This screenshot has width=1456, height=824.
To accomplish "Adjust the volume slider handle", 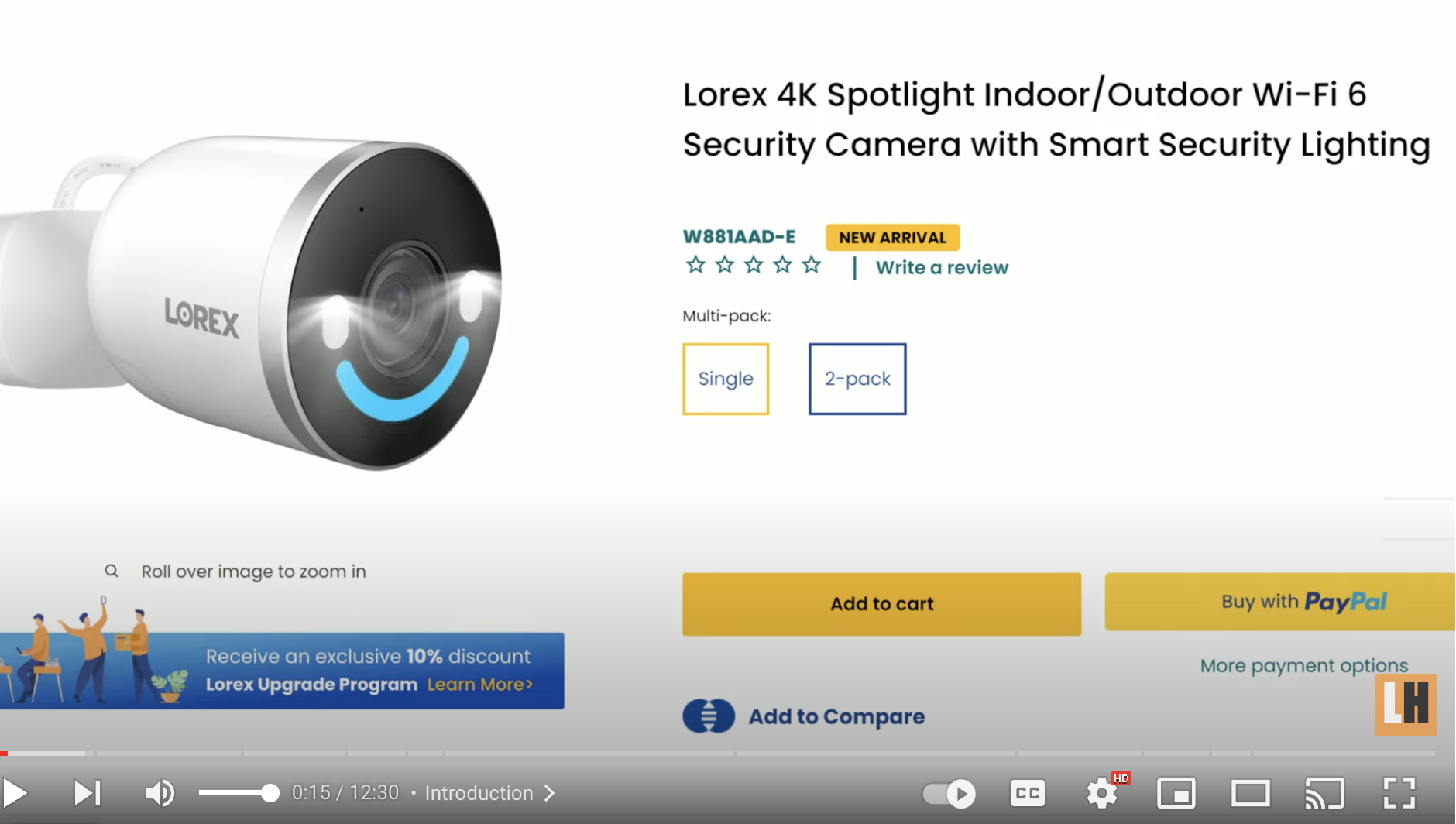I will (270, 793).
